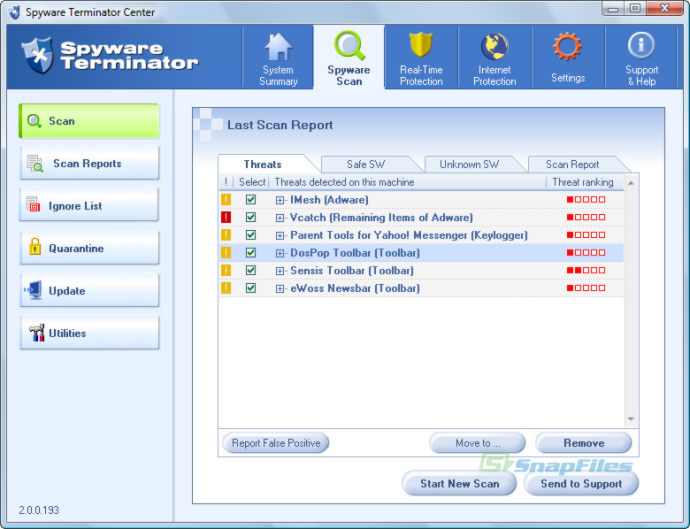Click Start New Scan button
Image resolution: width=690 pixels, height=529 pixels.
click(459, 483)
